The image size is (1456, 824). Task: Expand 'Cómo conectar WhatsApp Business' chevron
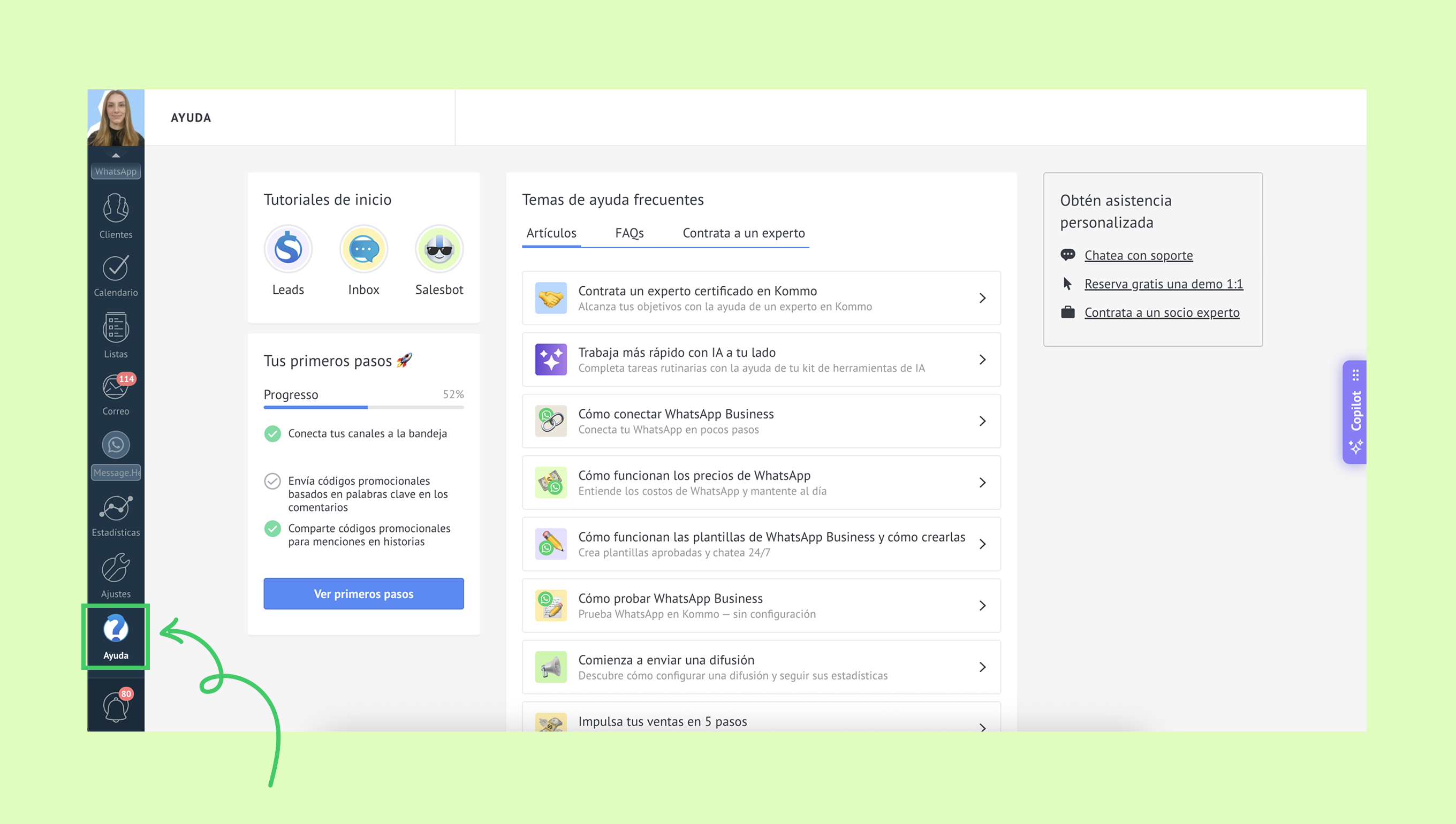click(x=982, y=421)
